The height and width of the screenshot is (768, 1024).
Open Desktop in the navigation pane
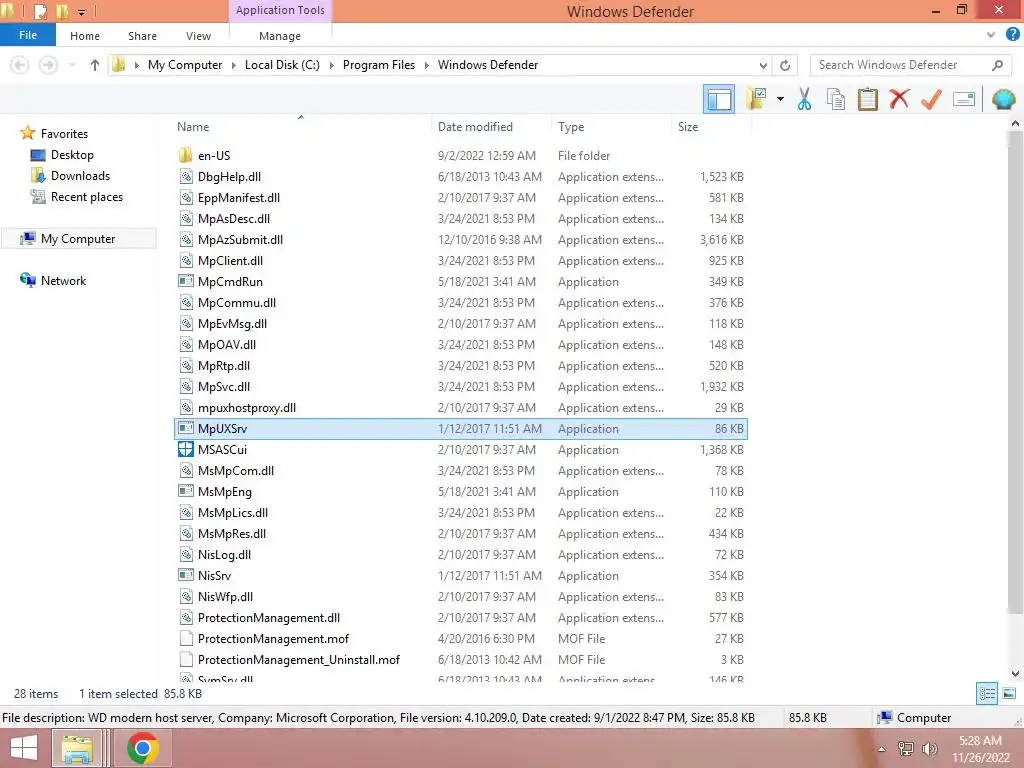pos(72,155)
